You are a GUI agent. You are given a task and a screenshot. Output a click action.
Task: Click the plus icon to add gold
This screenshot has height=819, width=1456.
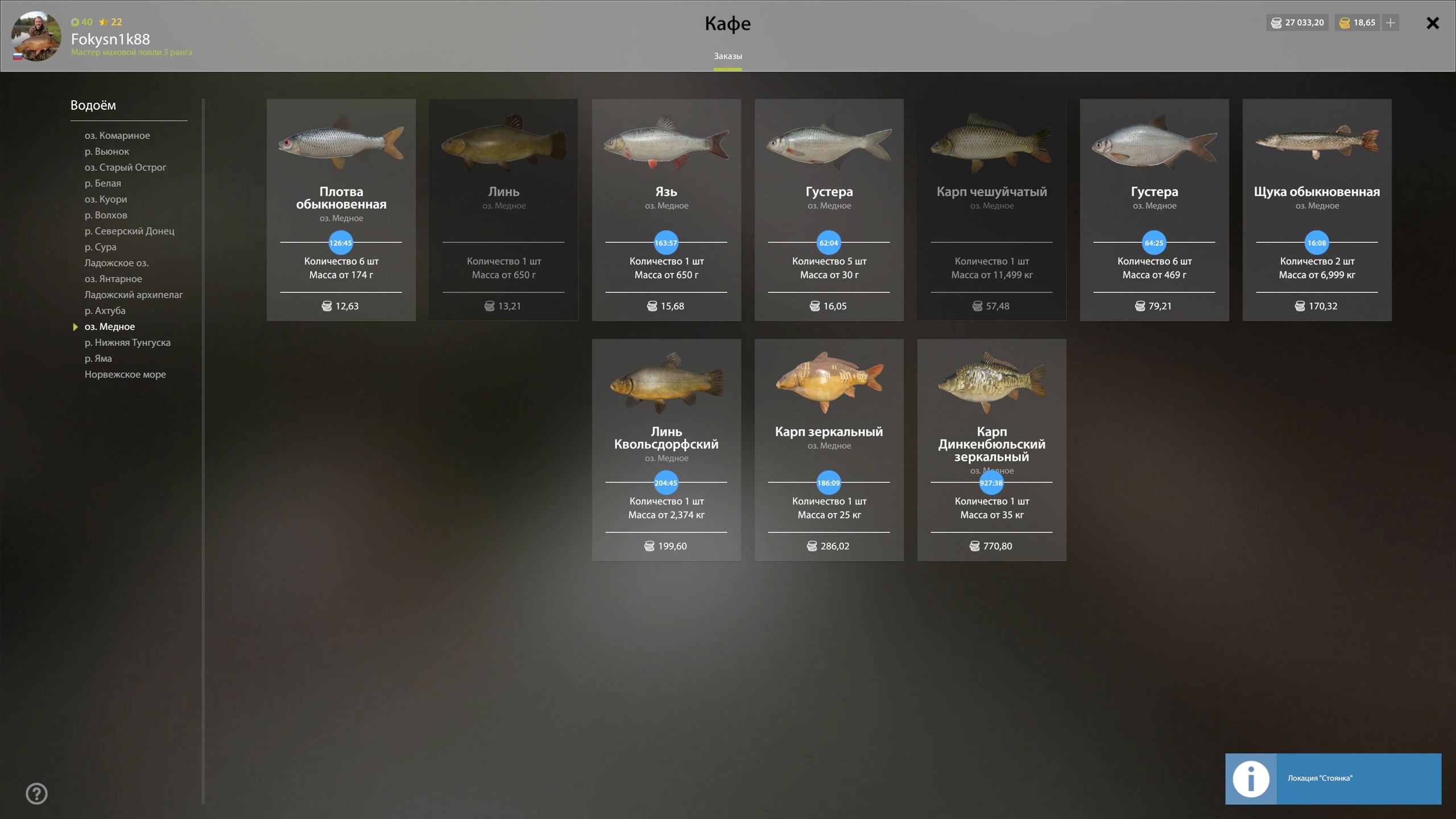pyautogui.click(x=1390, y=23)
